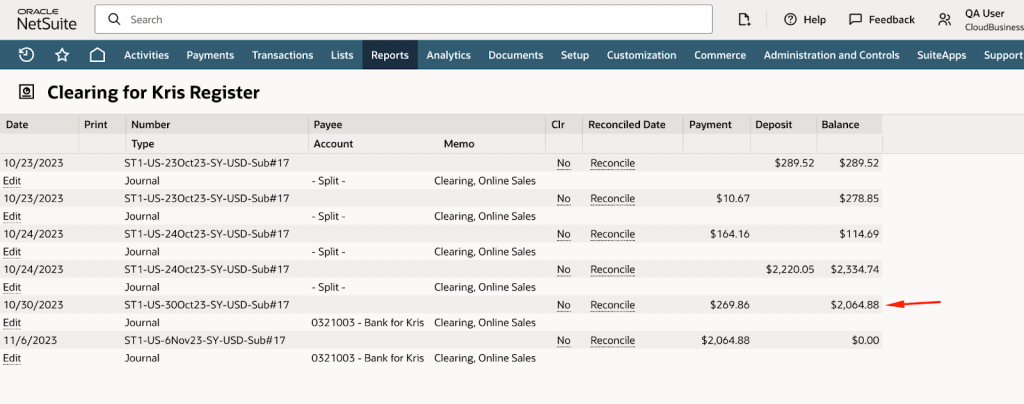Expand the Transactions menu
1024x404 pixels.
282,55
